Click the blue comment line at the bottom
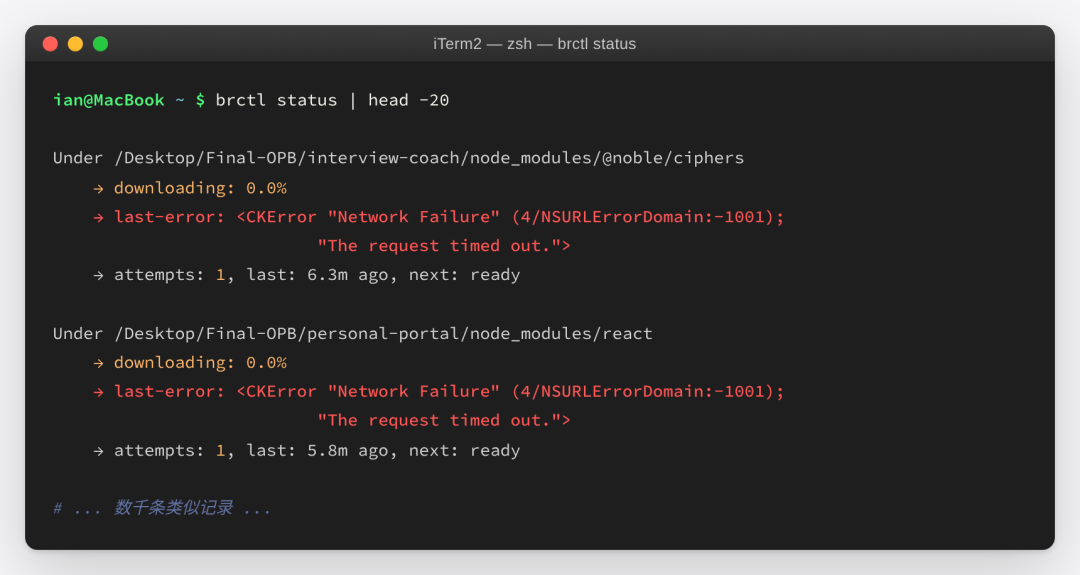This screenshot has height=575, width=1080. click(x=162, y=508)
